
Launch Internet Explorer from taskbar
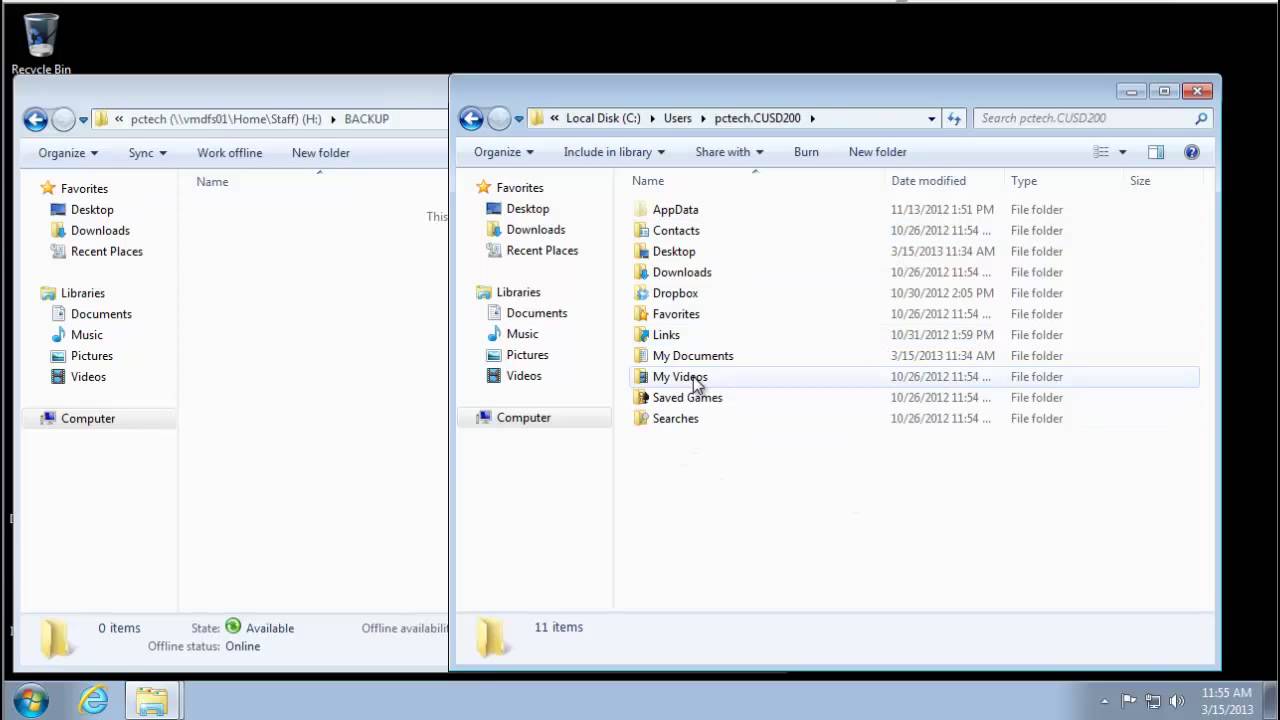pos(94,700)
